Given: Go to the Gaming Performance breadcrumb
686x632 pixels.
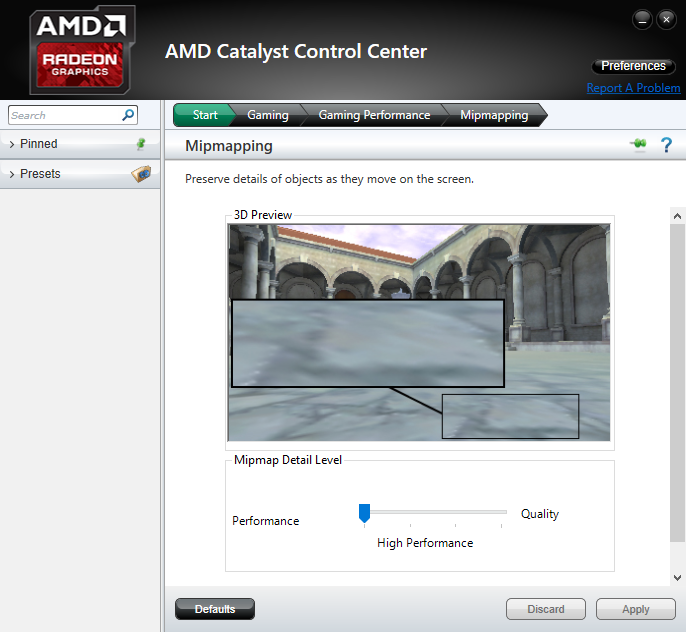Looking at the screenshot, I should [x=374, y=115].
